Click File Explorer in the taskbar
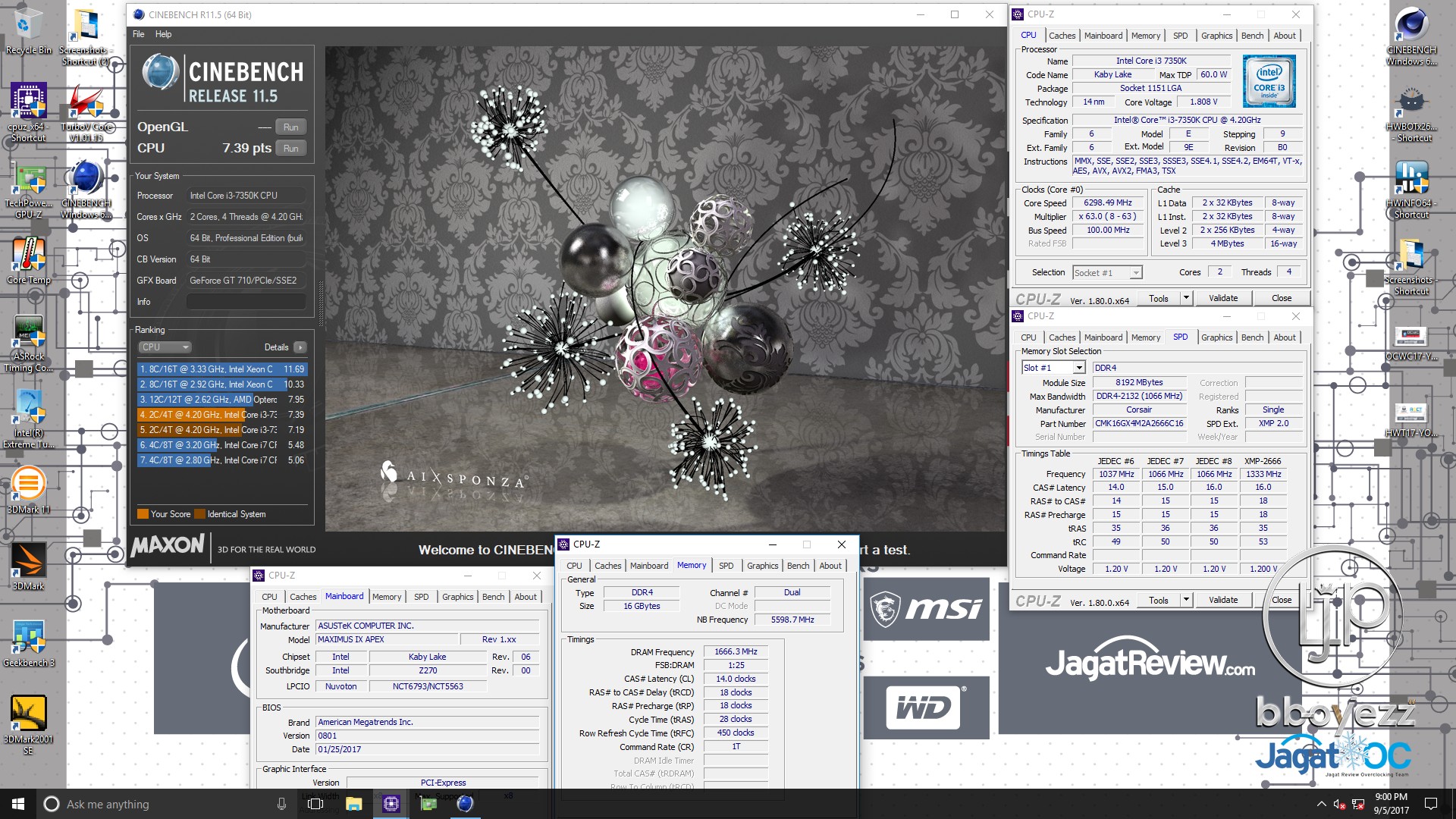1456x819 pixels. tap(353, 804)
